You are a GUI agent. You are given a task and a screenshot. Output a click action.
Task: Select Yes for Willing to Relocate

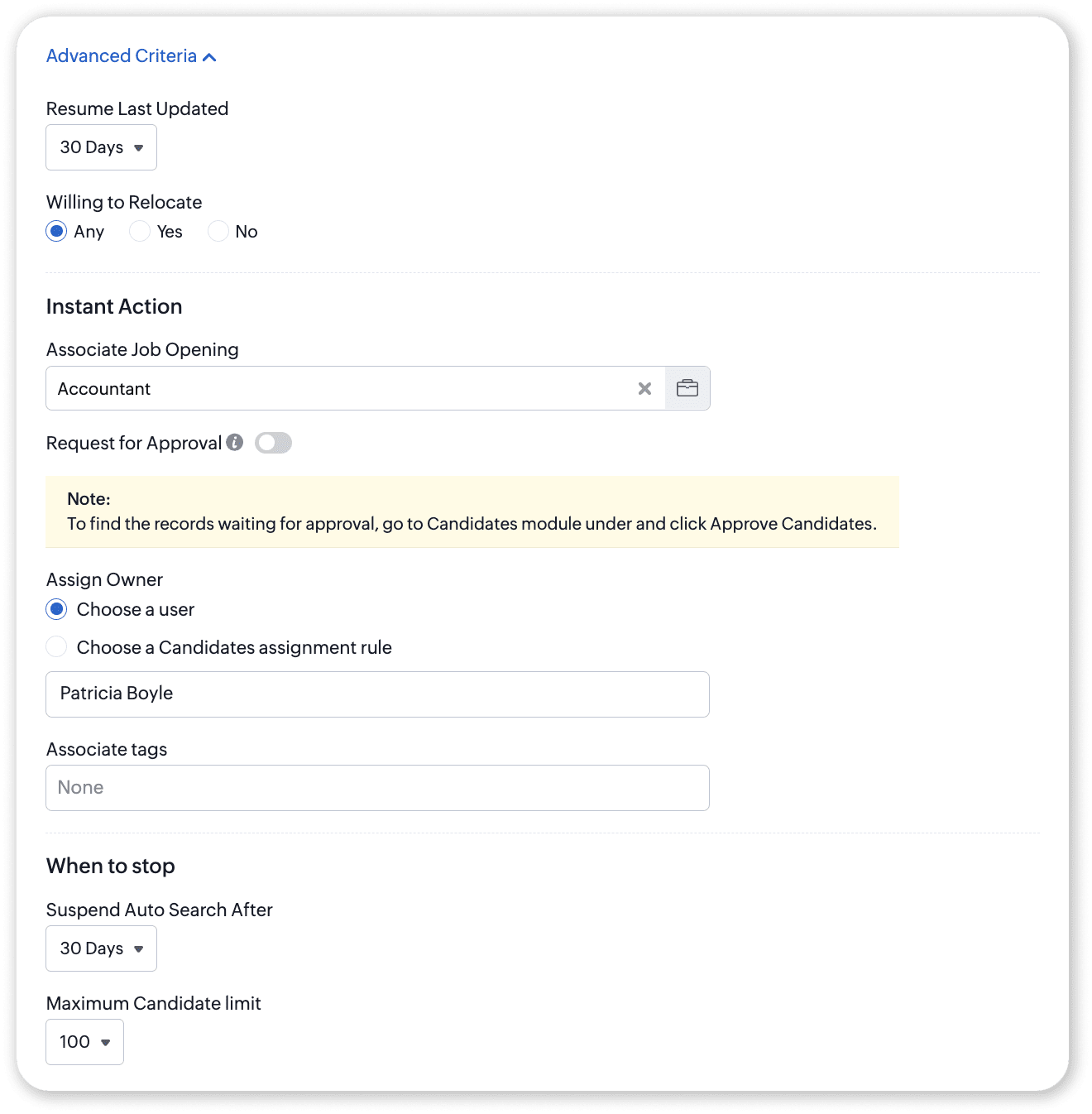[x=140, y=232]
